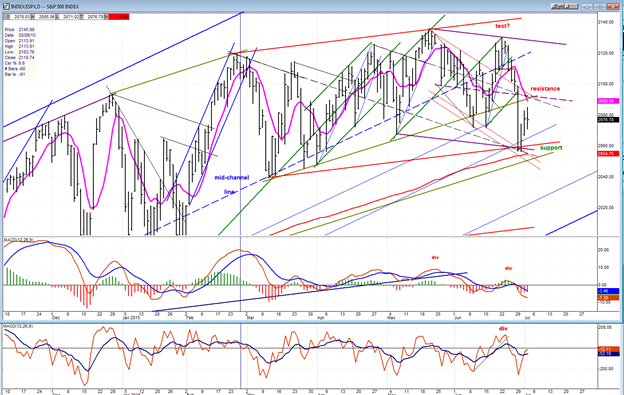624x395 pixels.
Task: Click the black 2076.78 last-price tag
Action: pyautogui.click(x=608, y=120)
